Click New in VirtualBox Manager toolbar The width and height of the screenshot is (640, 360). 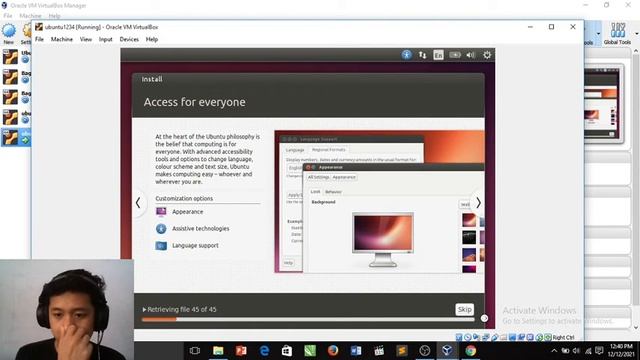[9, 33]
